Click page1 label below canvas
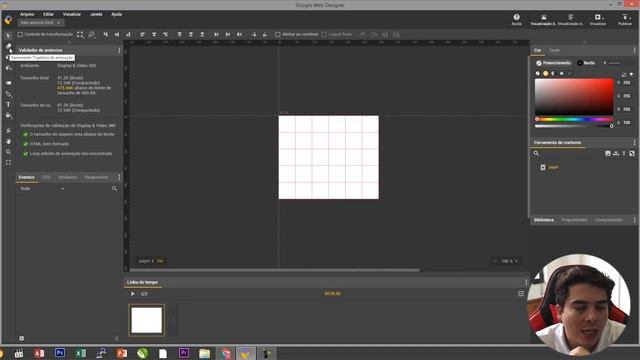This screenshot has height=360, width=640. pyautogui.click(x=146, y=261)
